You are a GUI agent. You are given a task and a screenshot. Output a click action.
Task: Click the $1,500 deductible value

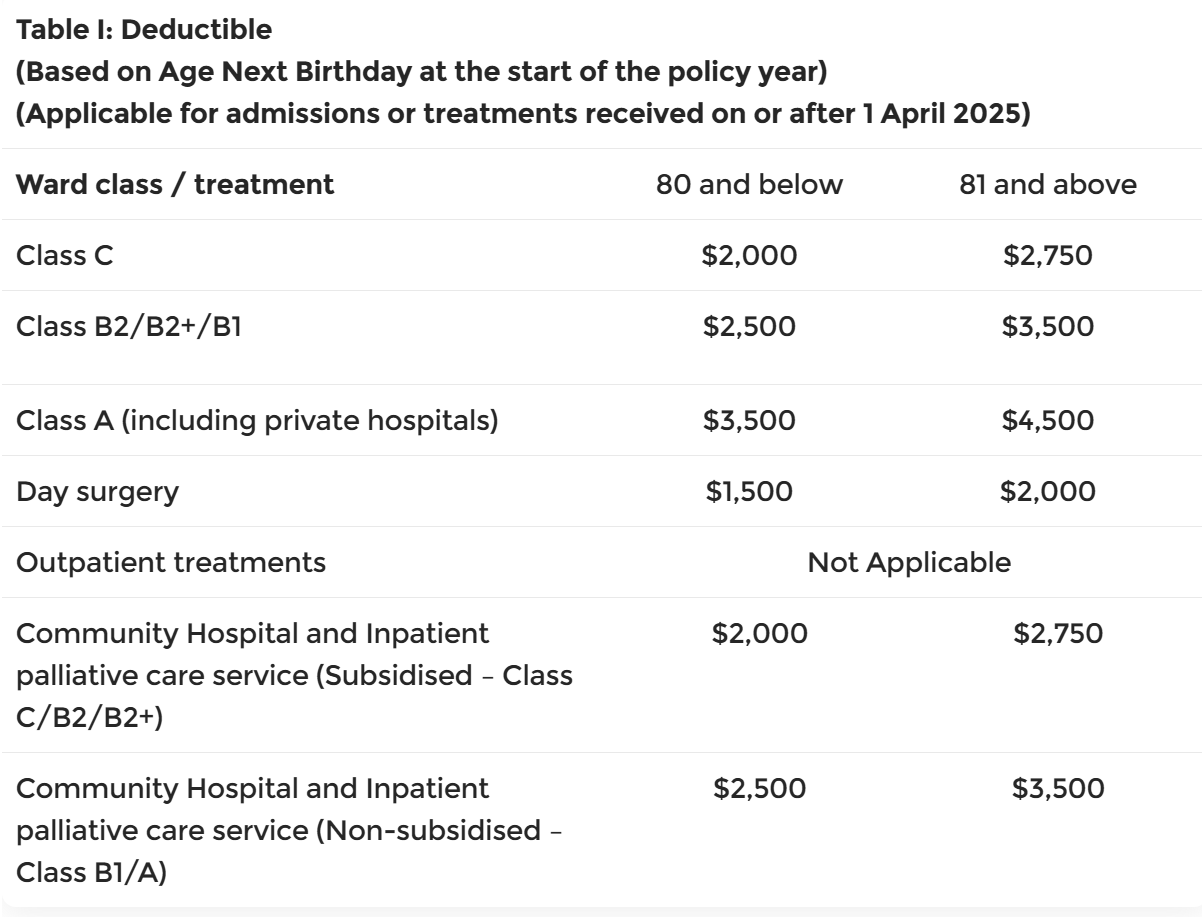pyautogui.click(x=749, y=491)
